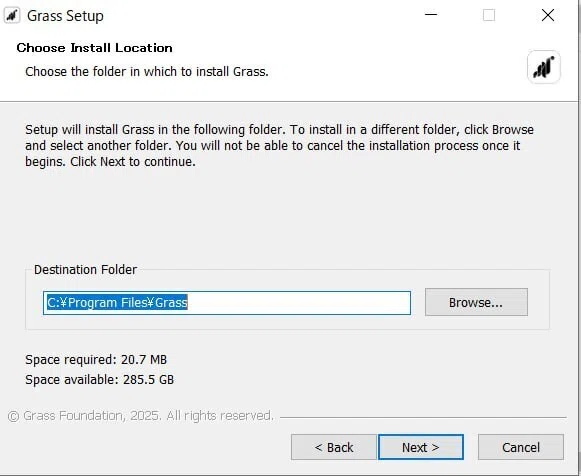
Task: Click the separator line beside the copyright text
Action: point(423,417)
